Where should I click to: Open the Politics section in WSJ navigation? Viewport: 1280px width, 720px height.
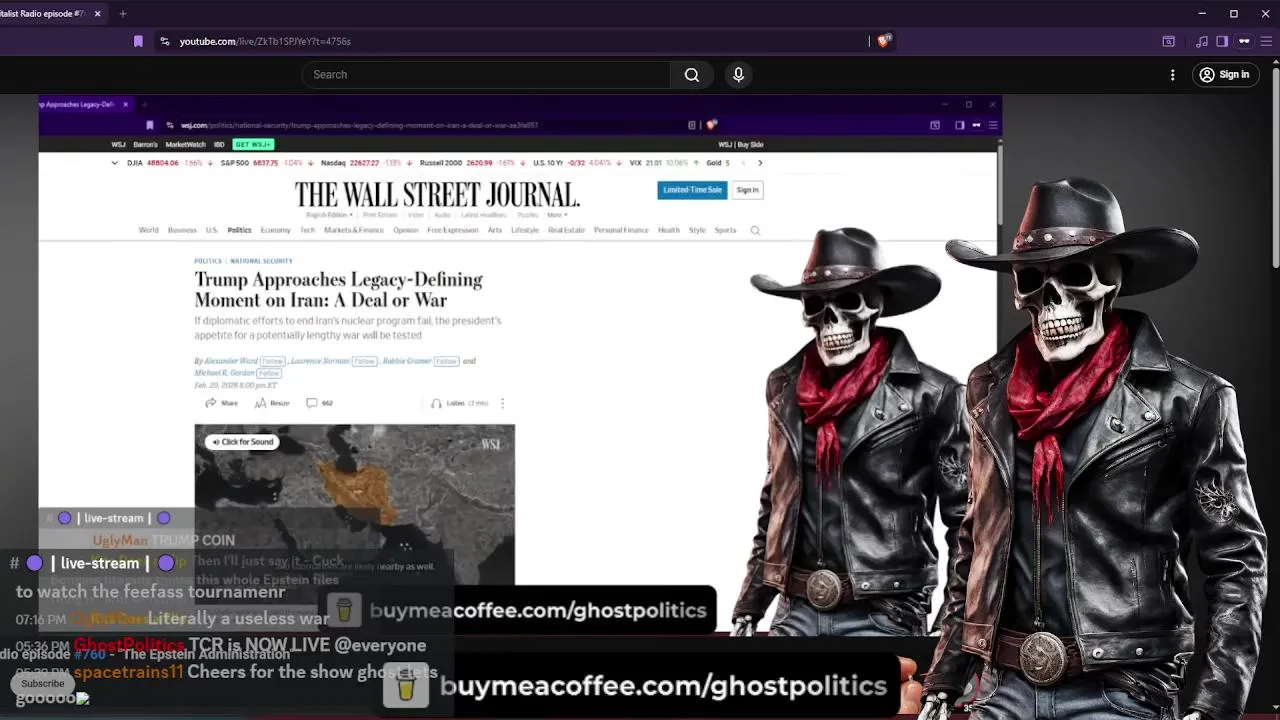(239, 230)
